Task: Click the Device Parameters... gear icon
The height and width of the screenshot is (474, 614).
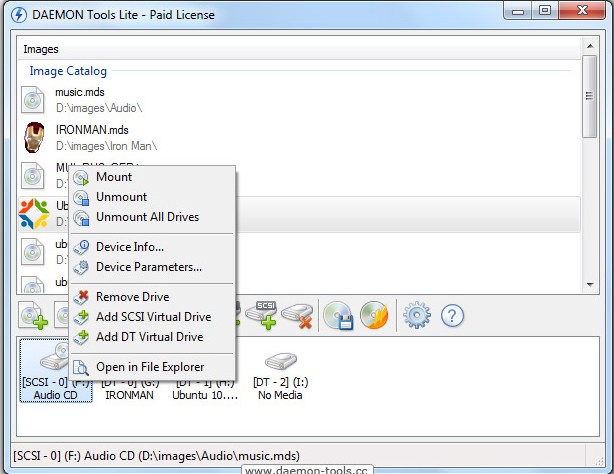Action: (x=81, y=267)
